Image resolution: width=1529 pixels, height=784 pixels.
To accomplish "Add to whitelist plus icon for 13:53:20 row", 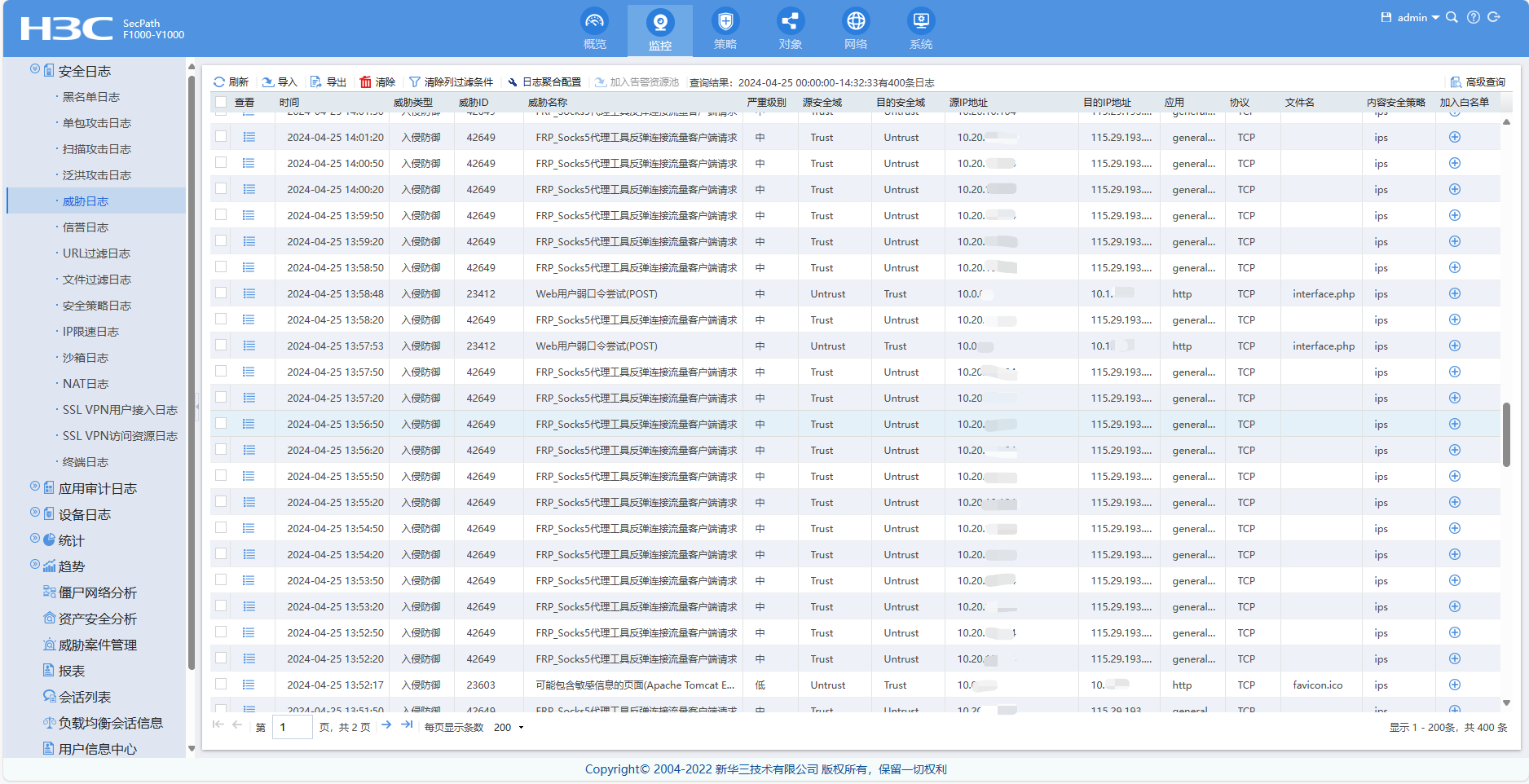I will click(x=1455, y=606).
